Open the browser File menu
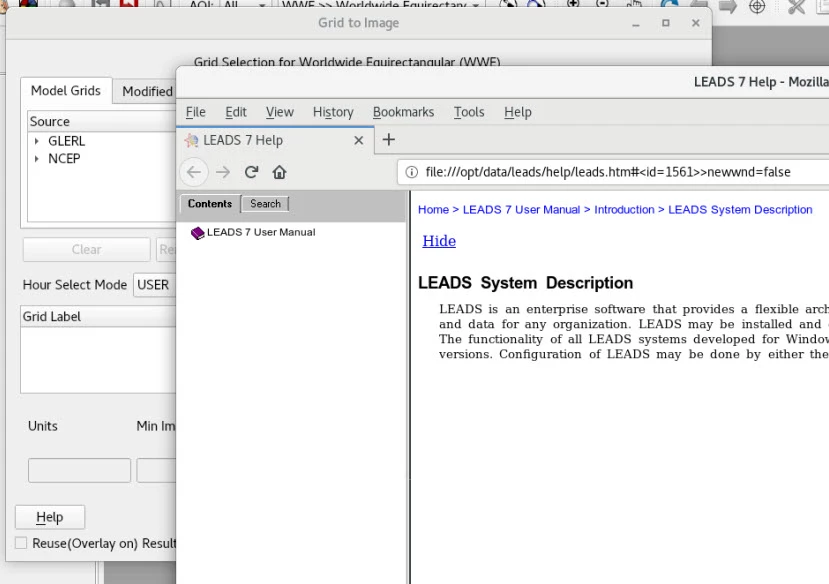 [x=195, y=112]
